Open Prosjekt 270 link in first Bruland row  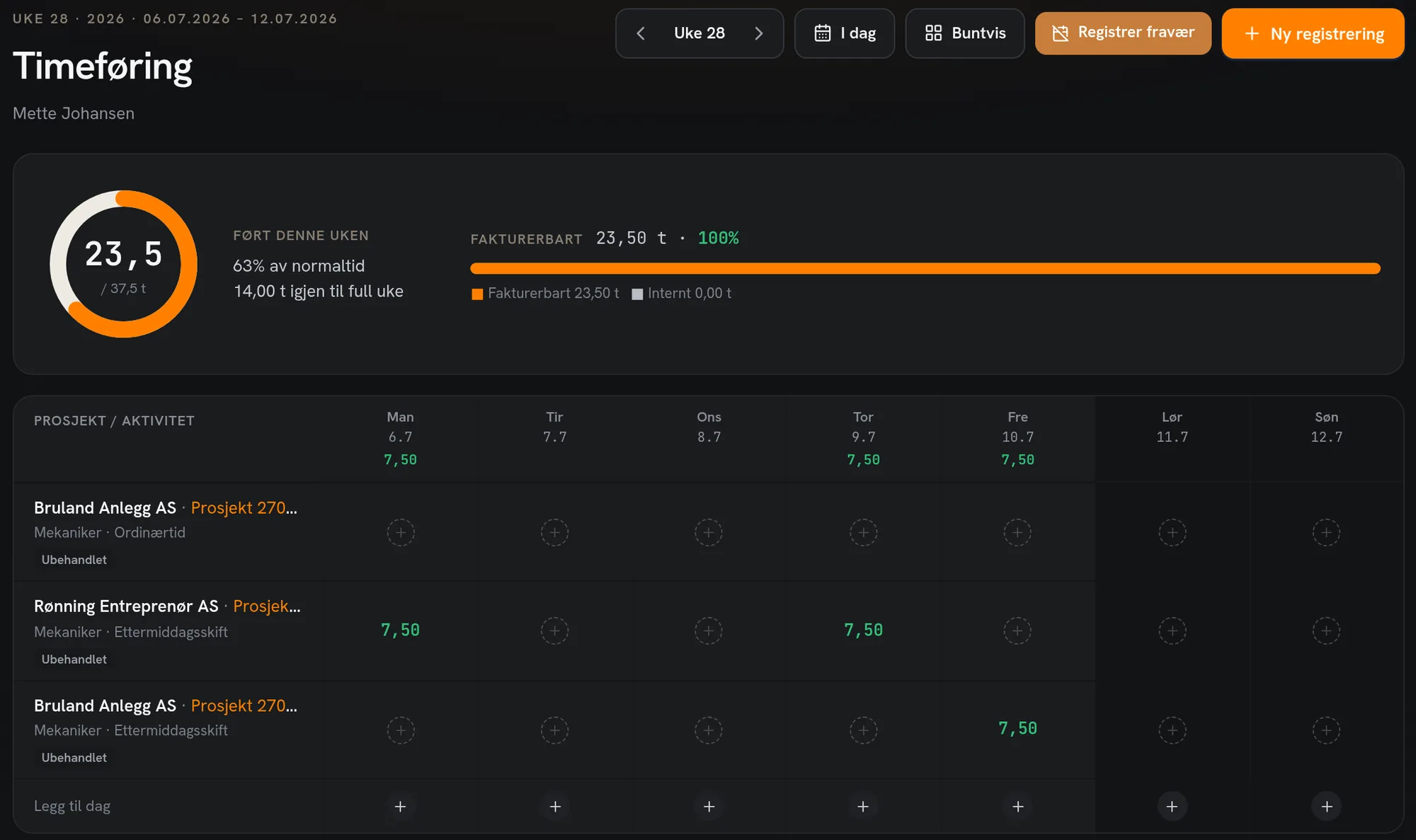point(244,508)
